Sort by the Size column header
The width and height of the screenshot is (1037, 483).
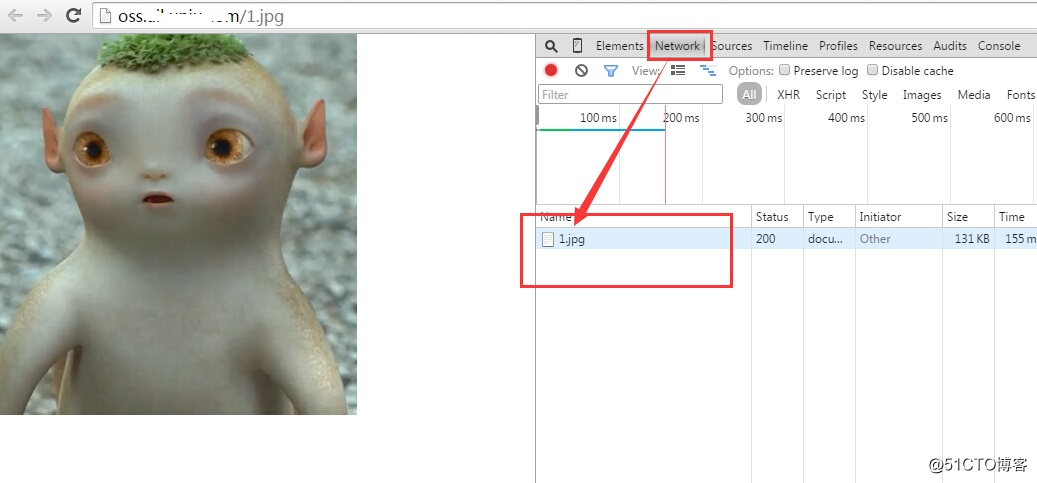coord(968,216)
